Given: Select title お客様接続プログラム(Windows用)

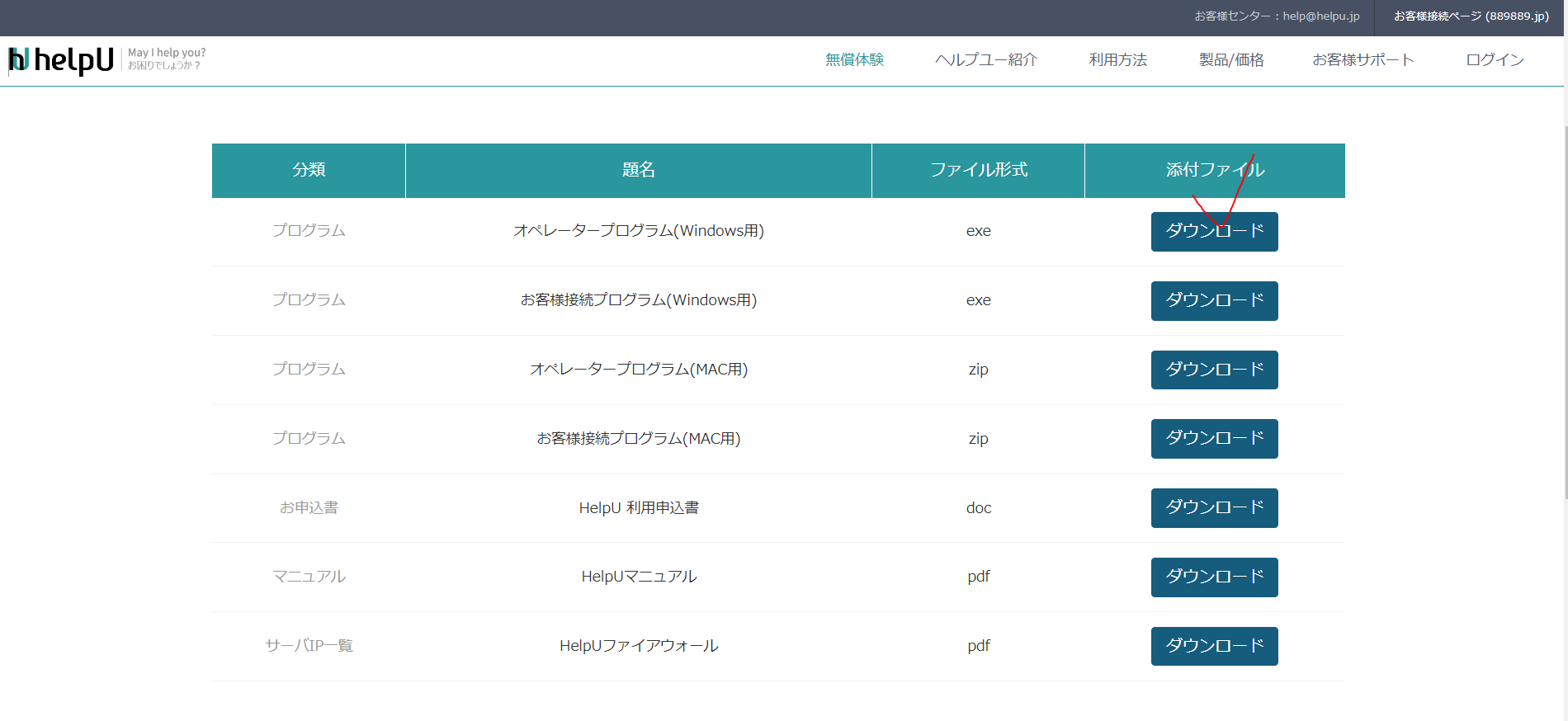Looking at the screenshot, I should 639,300.
